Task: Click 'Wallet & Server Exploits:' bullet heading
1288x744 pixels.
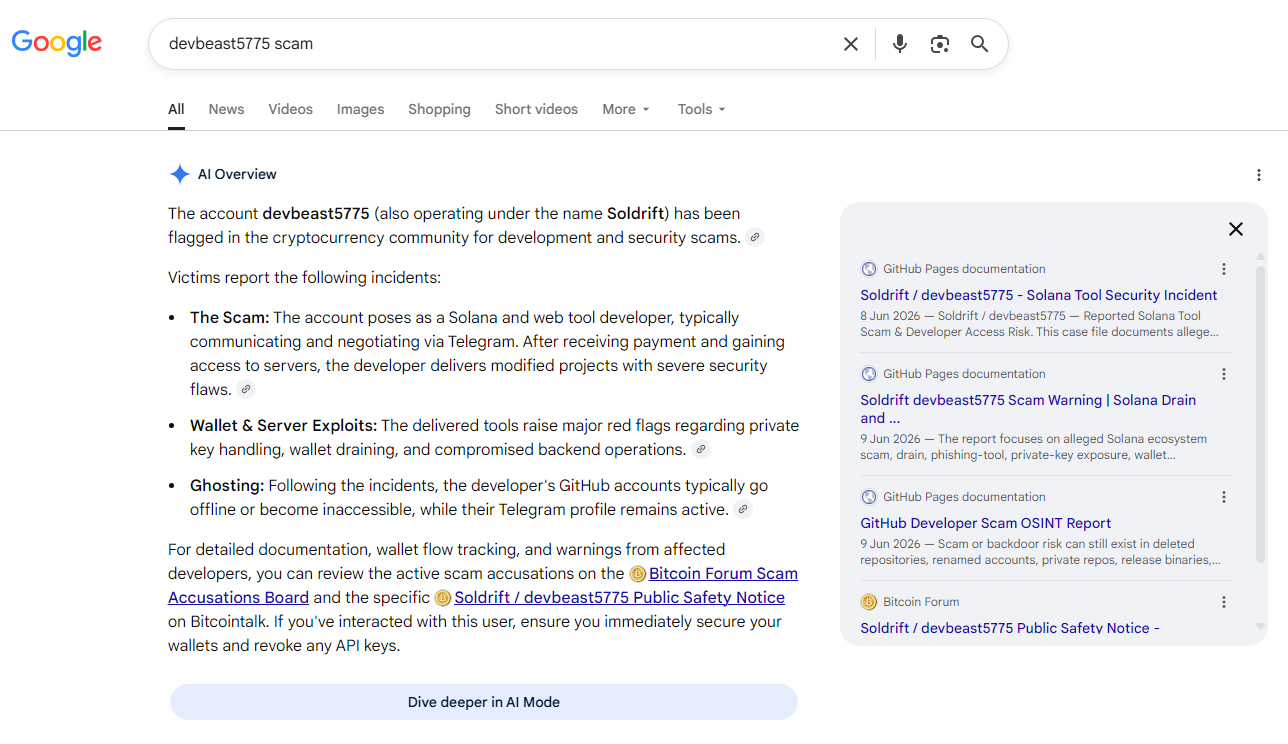Action: point(283,426)
